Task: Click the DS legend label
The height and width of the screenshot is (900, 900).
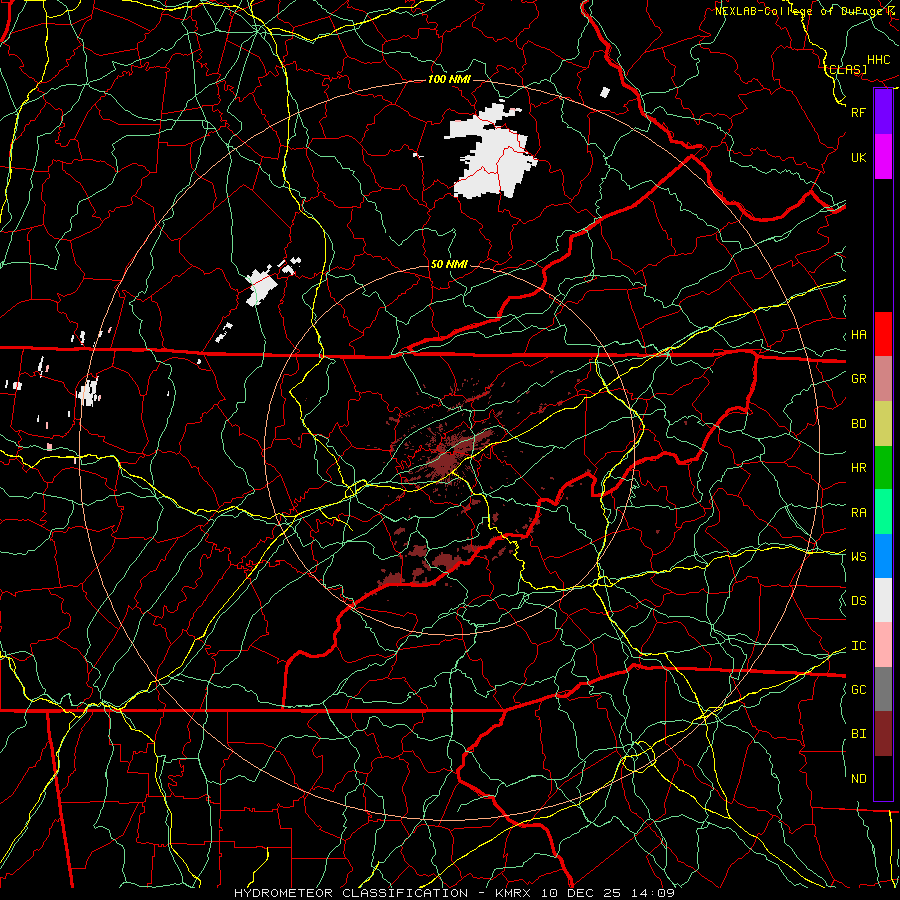Action: click(858, 601)
